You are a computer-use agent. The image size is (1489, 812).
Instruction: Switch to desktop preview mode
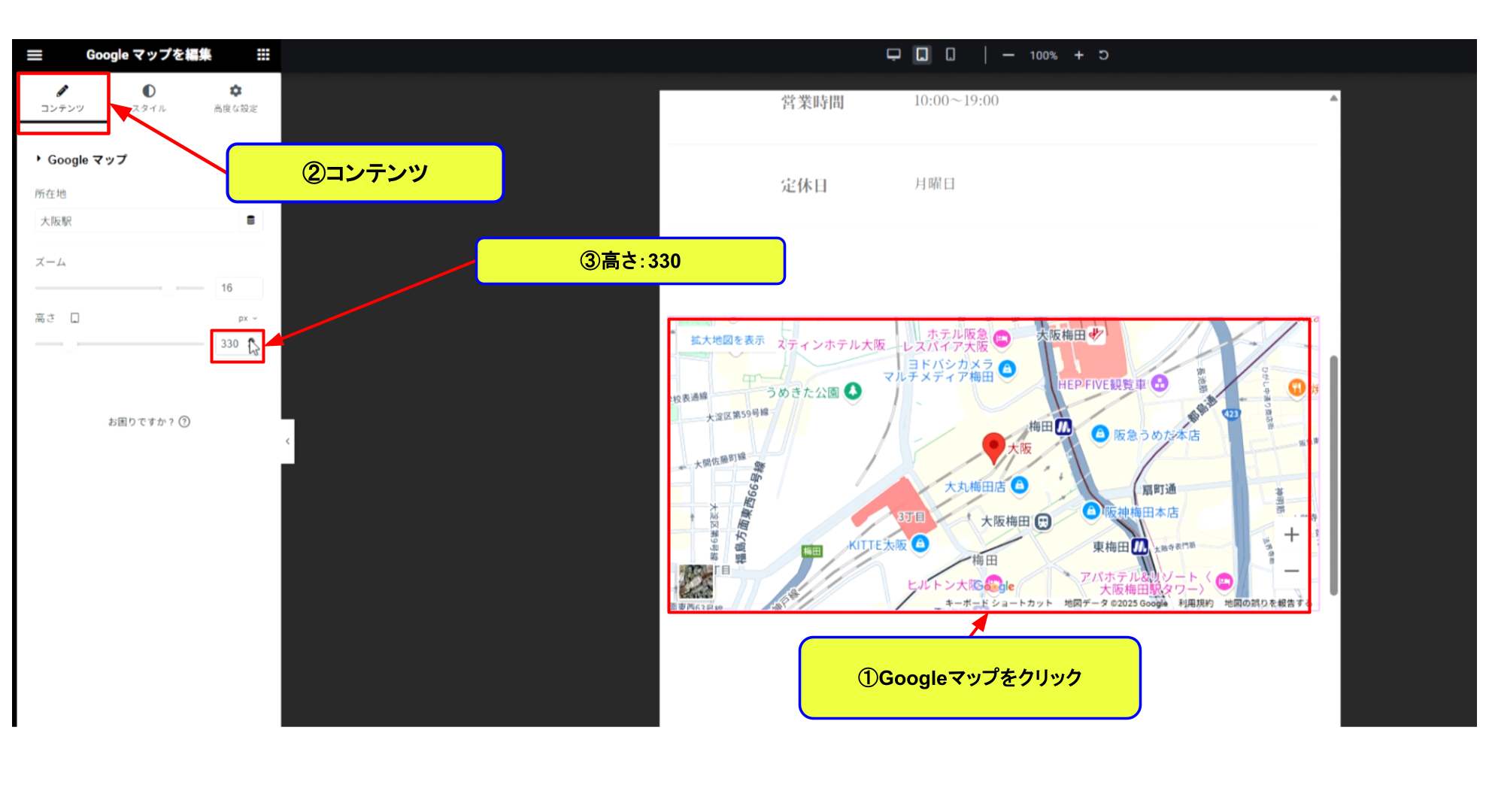click(893, 55)
